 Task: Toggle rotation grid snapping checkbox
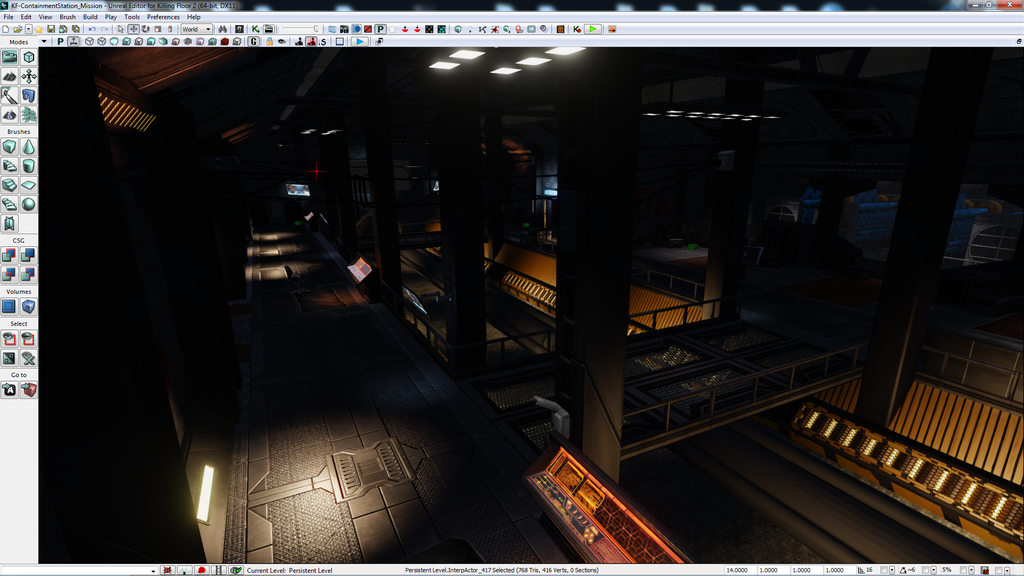(x=925, y=570)
